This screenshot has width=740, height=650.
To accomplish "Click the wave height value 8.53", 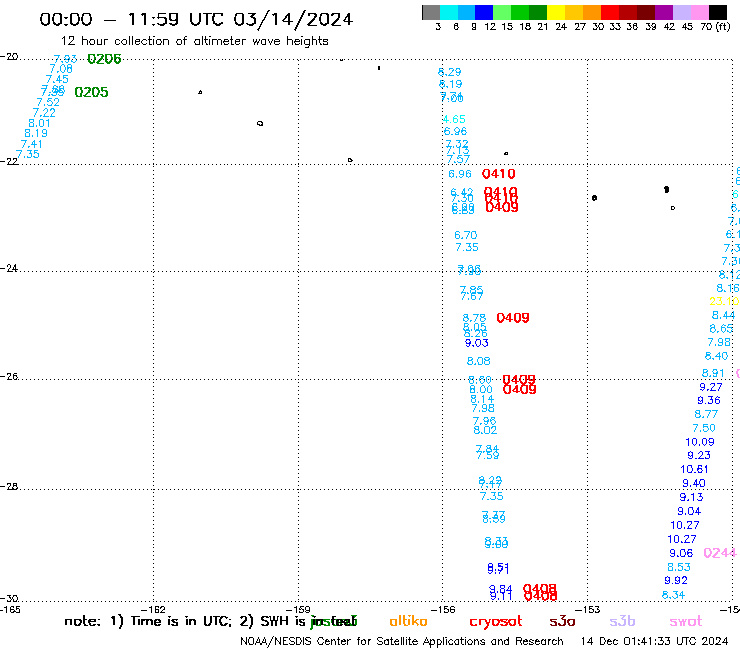I will point(679,567).
